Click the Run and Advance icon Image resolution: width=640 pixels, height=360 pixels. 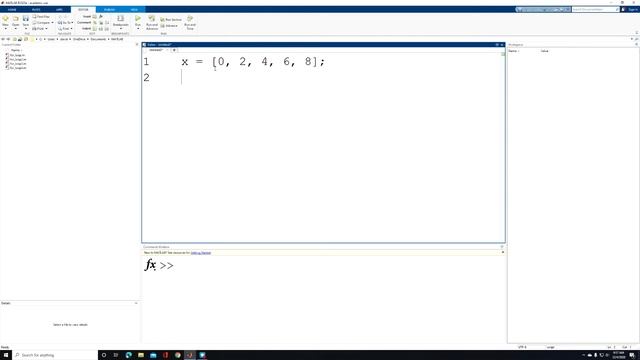151,19
